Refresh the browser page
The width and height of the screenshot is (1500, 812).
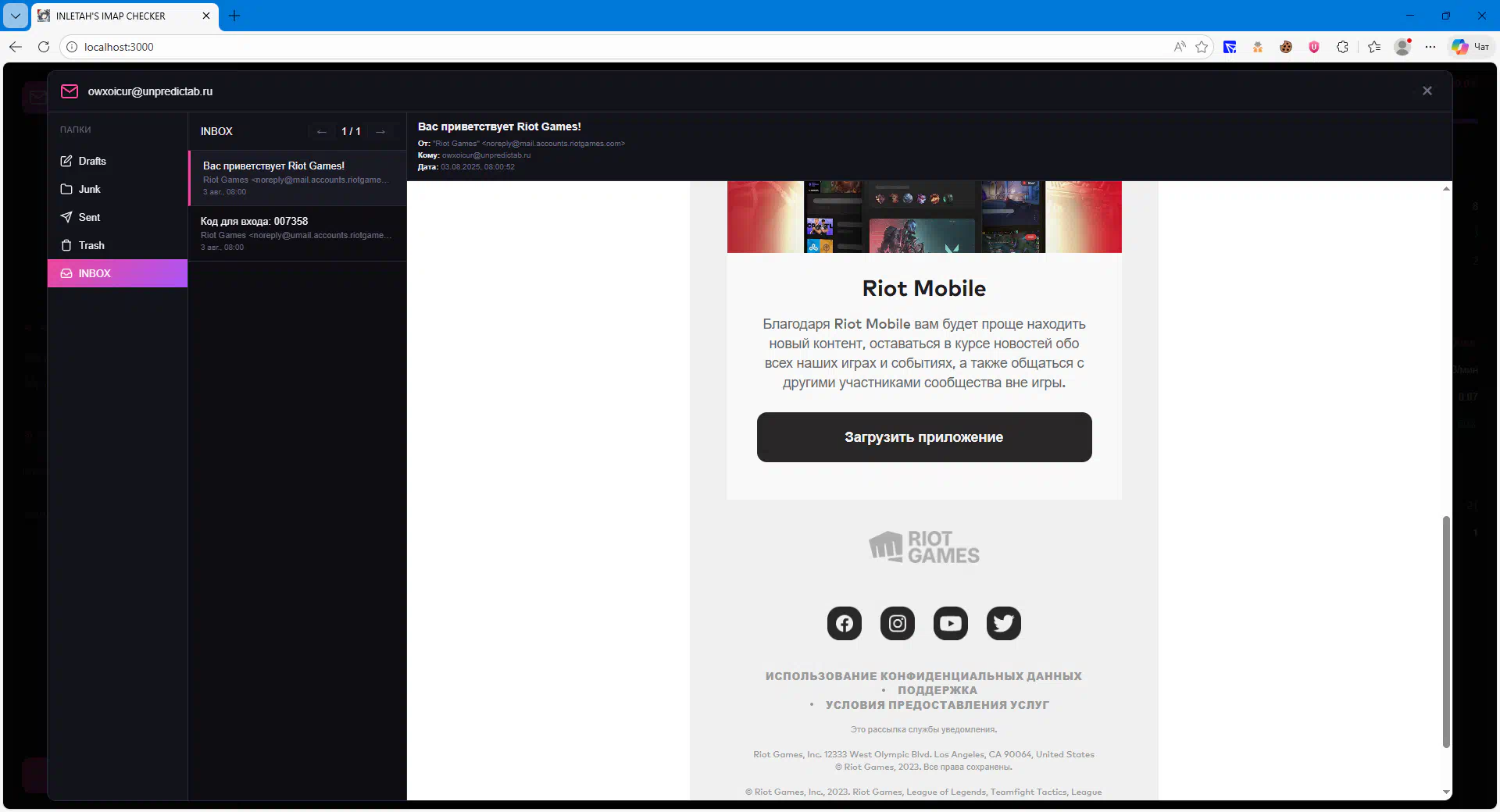[44, 47]
